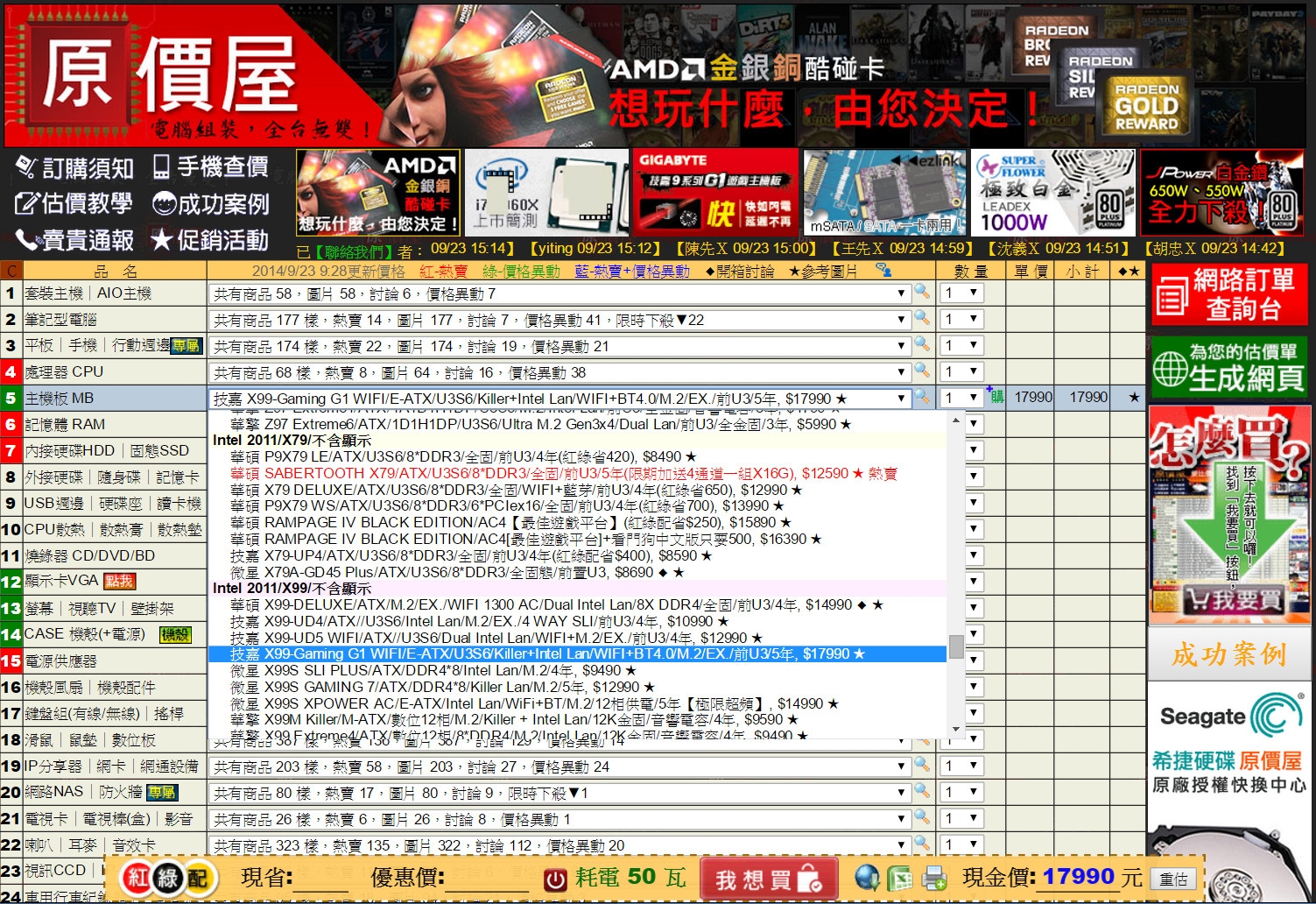The height and width of the screenshot is (904, 1316).
Task: Click the 怎麼買 我要買 banner
Action: [1228, 514]
